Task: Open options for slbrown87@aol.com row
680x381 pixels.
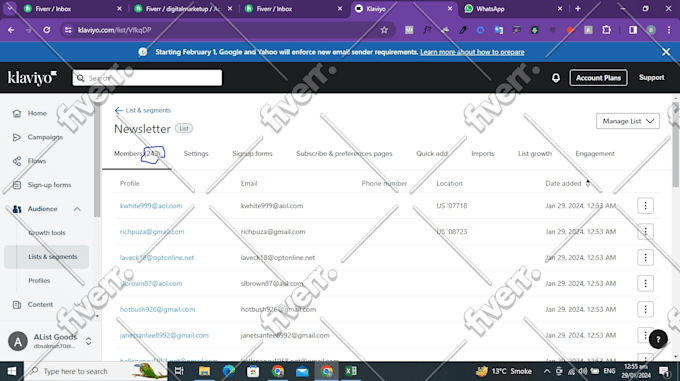Action: 645,283
